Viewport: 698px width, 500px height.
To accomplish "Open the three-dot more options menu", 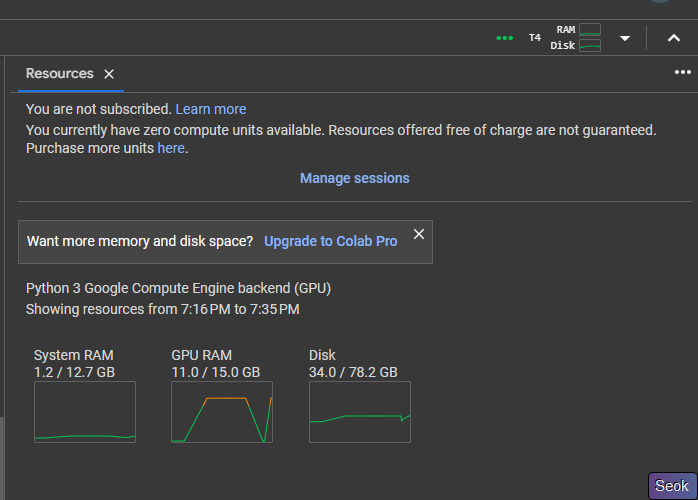I will pyautogui.click(x=683, y=72).
